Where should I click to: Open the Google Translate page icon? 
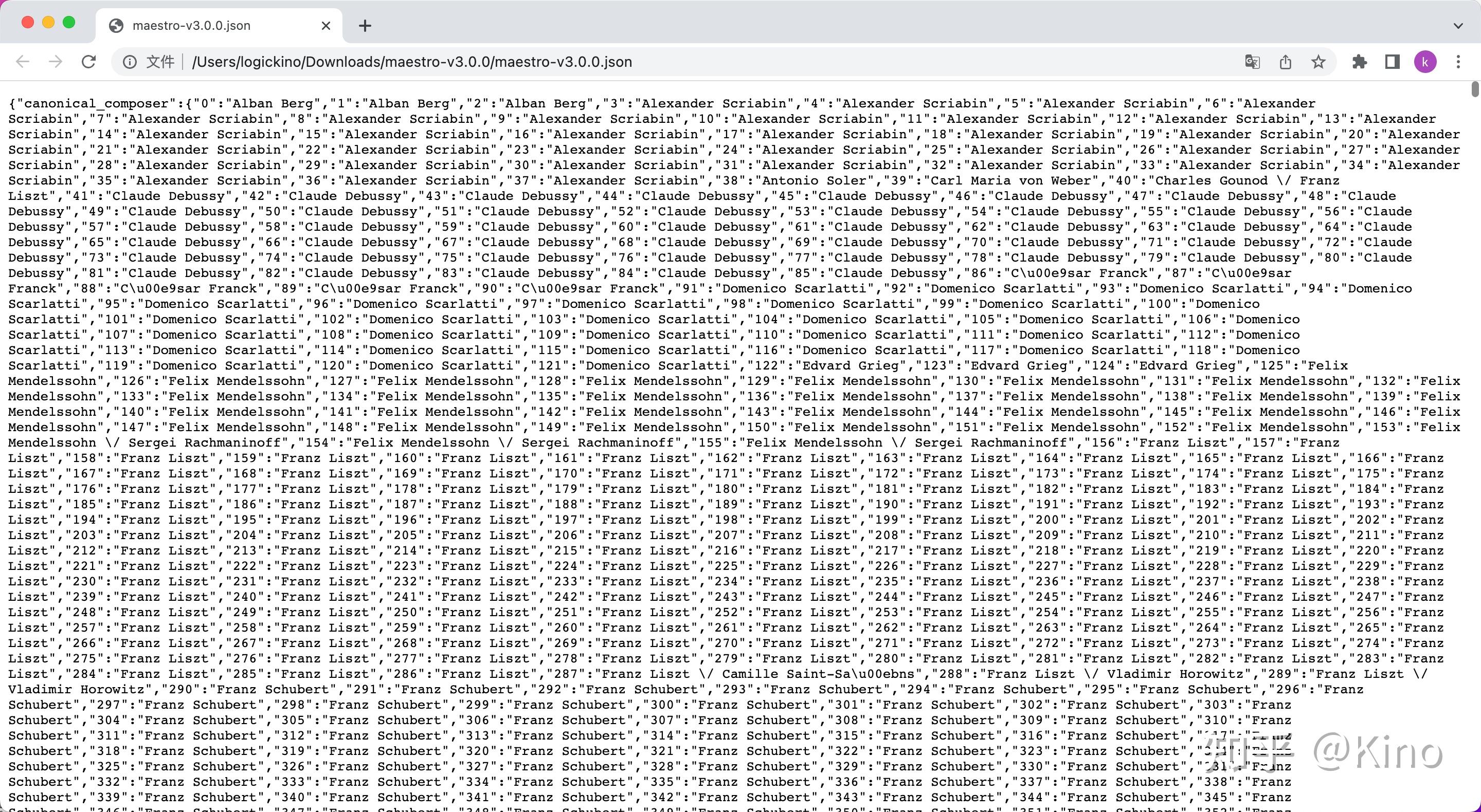click(1252, 62)
